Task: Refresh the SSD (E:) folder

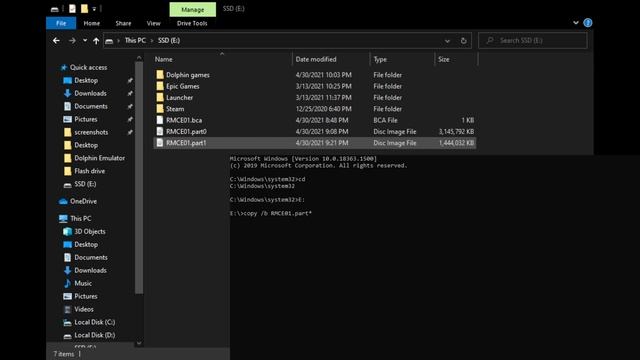Action: click(463, 41)
